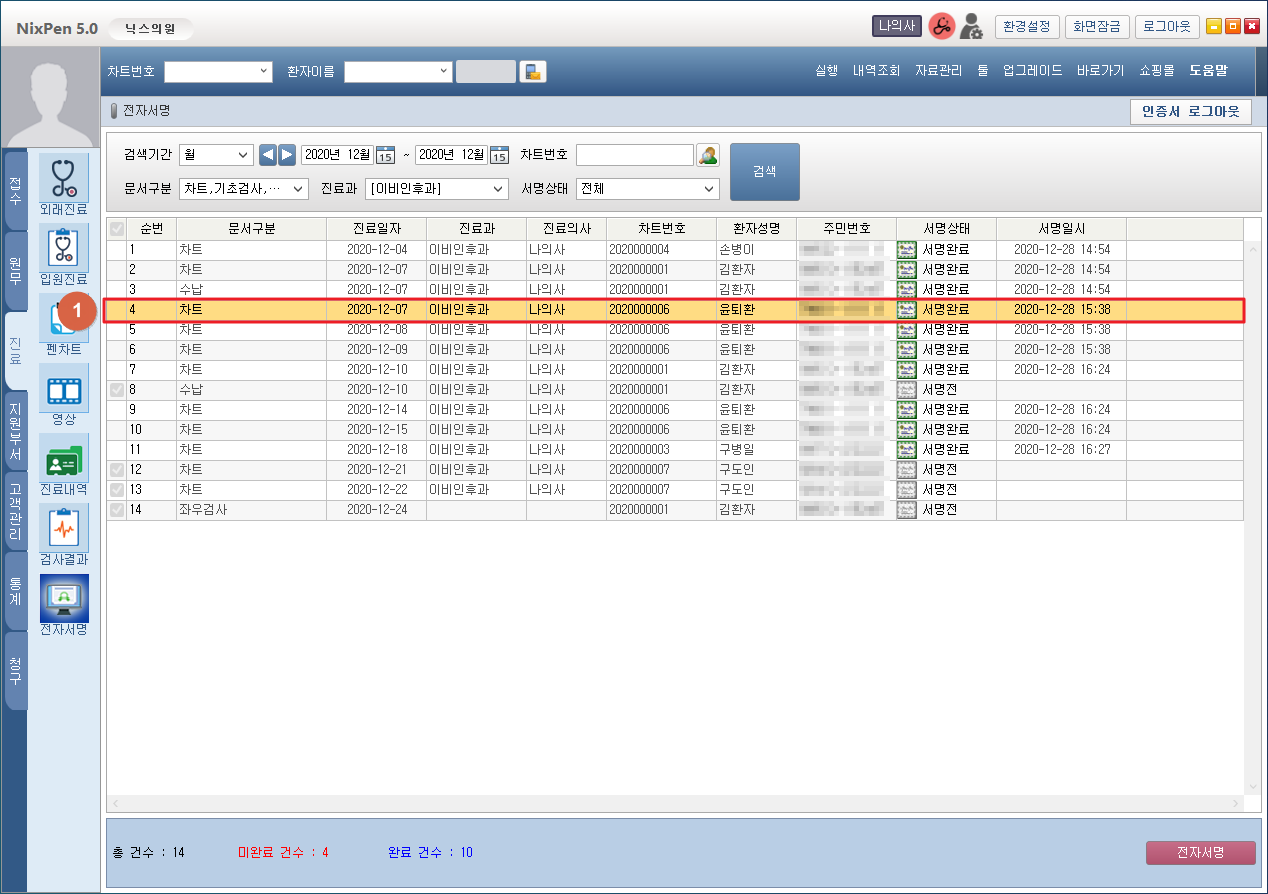Open the start date calendar picker icon

pos(385,155)
